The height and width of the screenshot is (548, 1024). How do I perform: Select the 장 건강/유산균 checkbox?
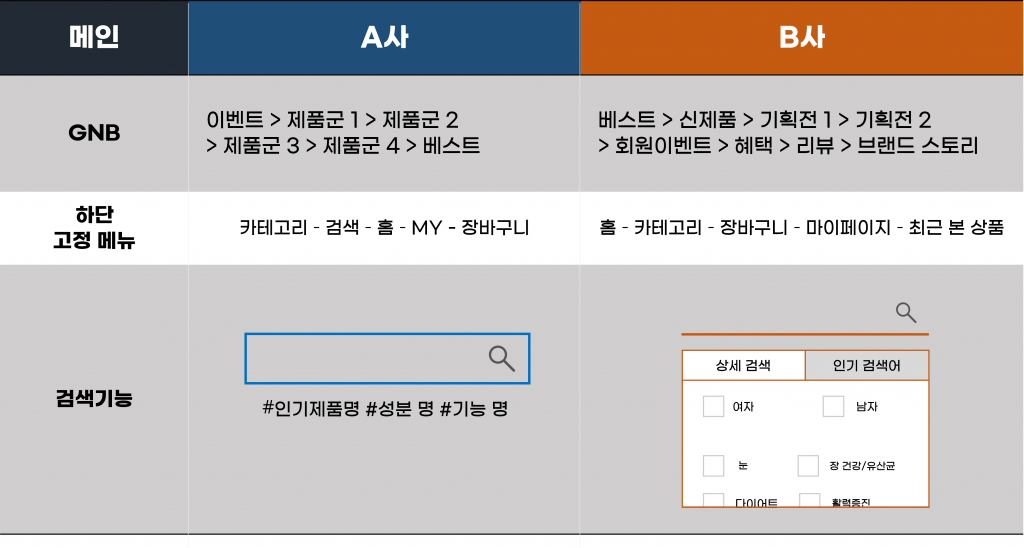coord(808,466)
